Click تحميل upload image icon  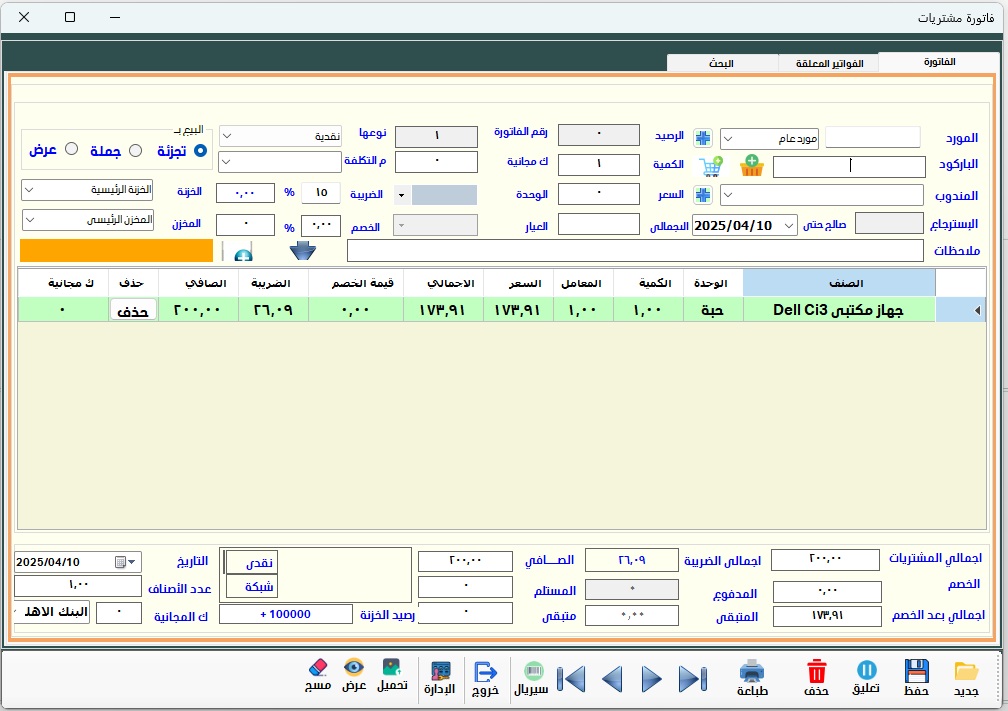392,667
